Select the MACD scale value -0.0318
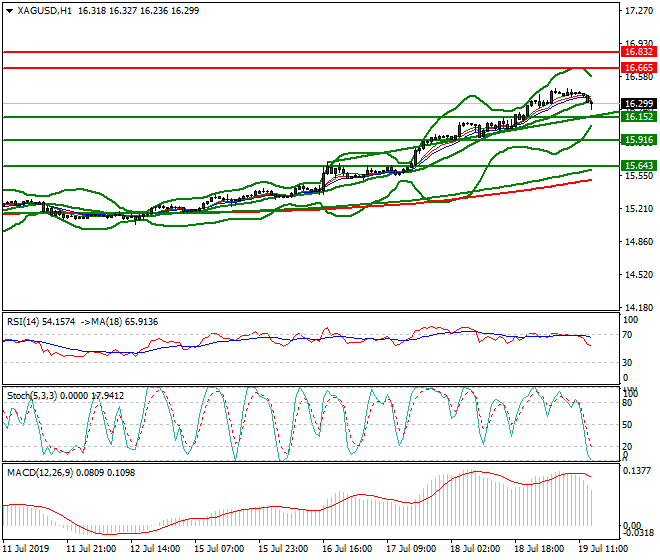This screenshot has width=660, height=560. tap(638, 533)
